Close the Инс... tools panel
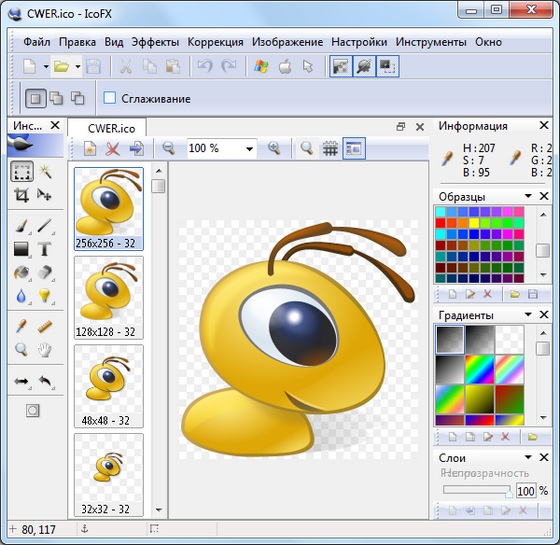The height and width of the screenshot is (545, 560). [x=55, y=125]
